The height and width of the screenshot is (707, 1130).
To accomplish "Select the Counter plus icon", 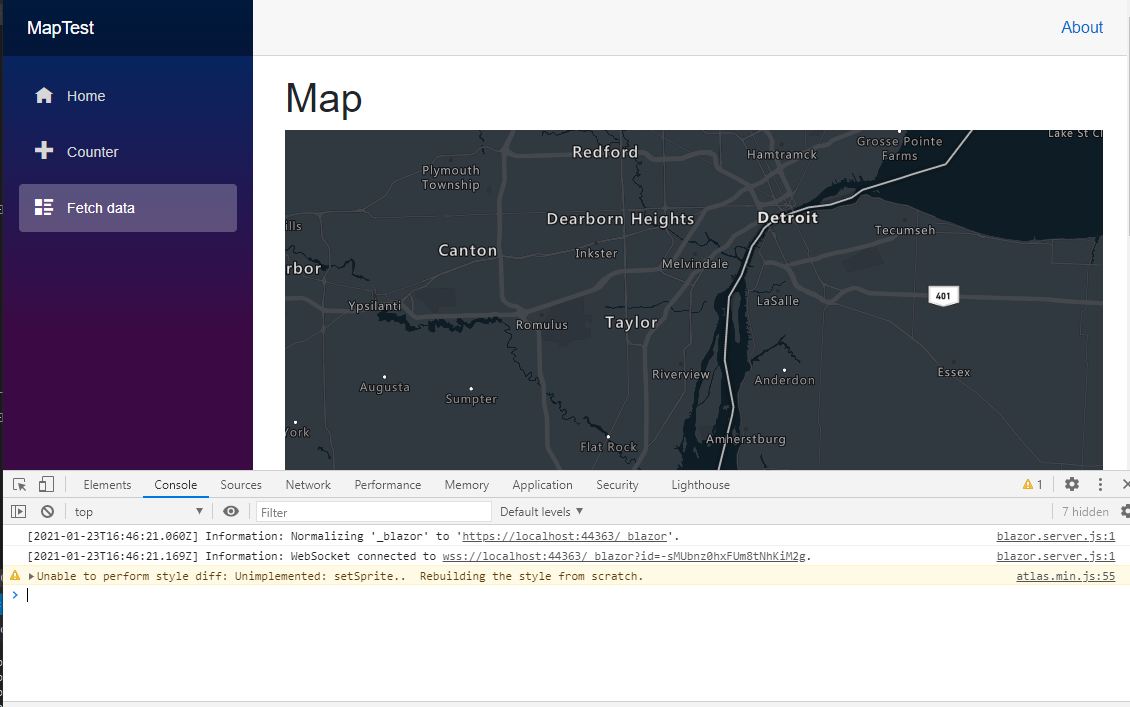I will (44, 151).
